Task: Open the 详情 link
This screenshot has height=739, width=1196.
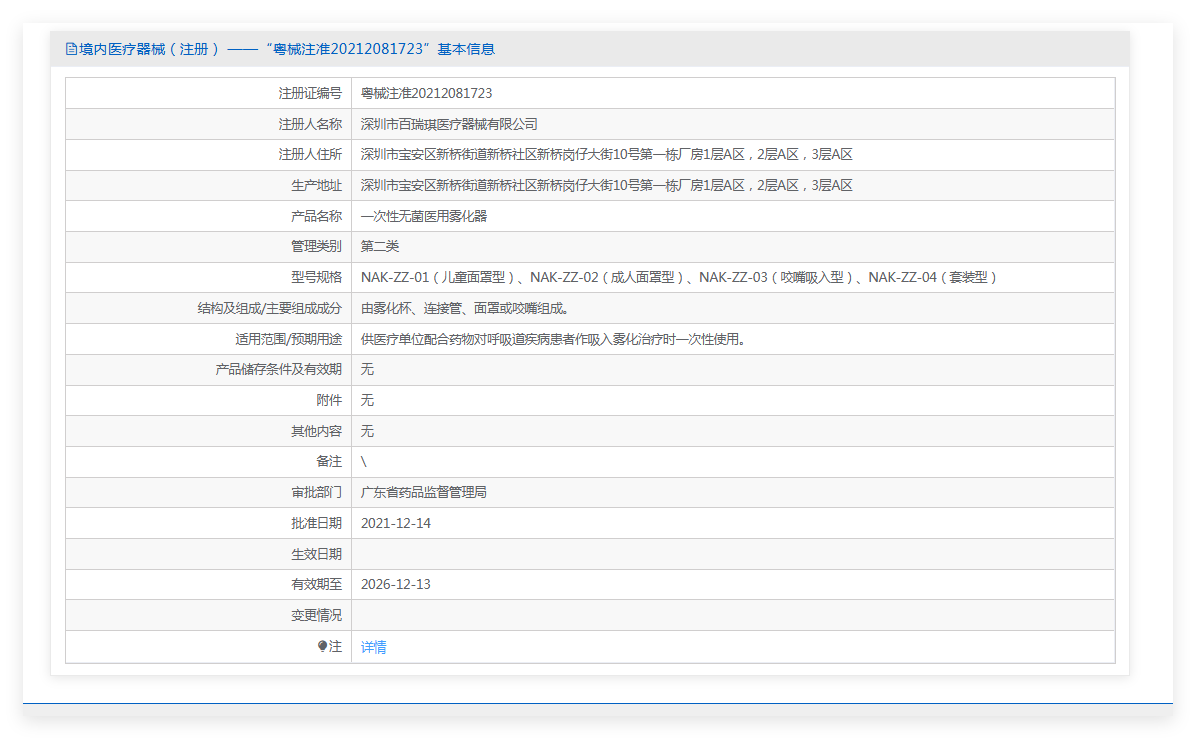Action: (x=373, y=647)
